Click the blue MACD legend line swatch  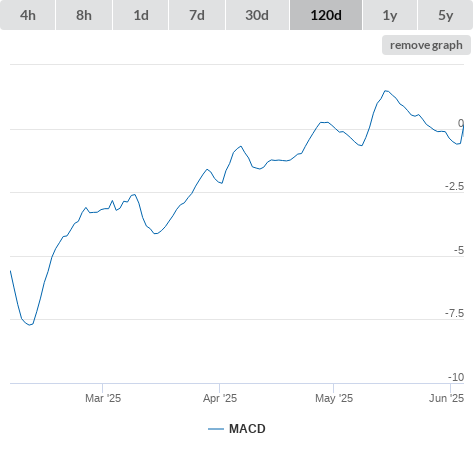216,429
